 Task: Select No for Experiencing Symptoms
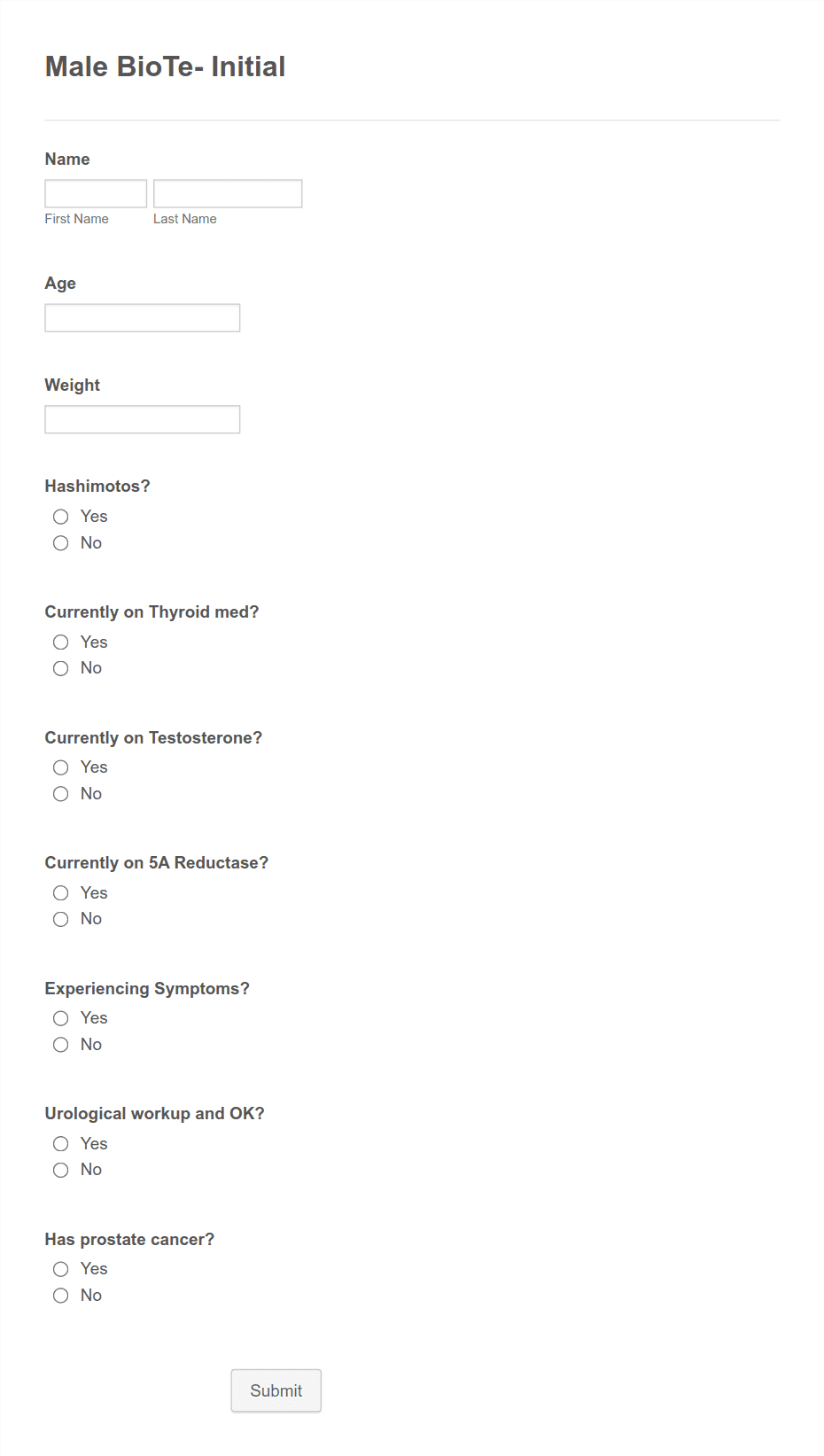[60, 1045]
